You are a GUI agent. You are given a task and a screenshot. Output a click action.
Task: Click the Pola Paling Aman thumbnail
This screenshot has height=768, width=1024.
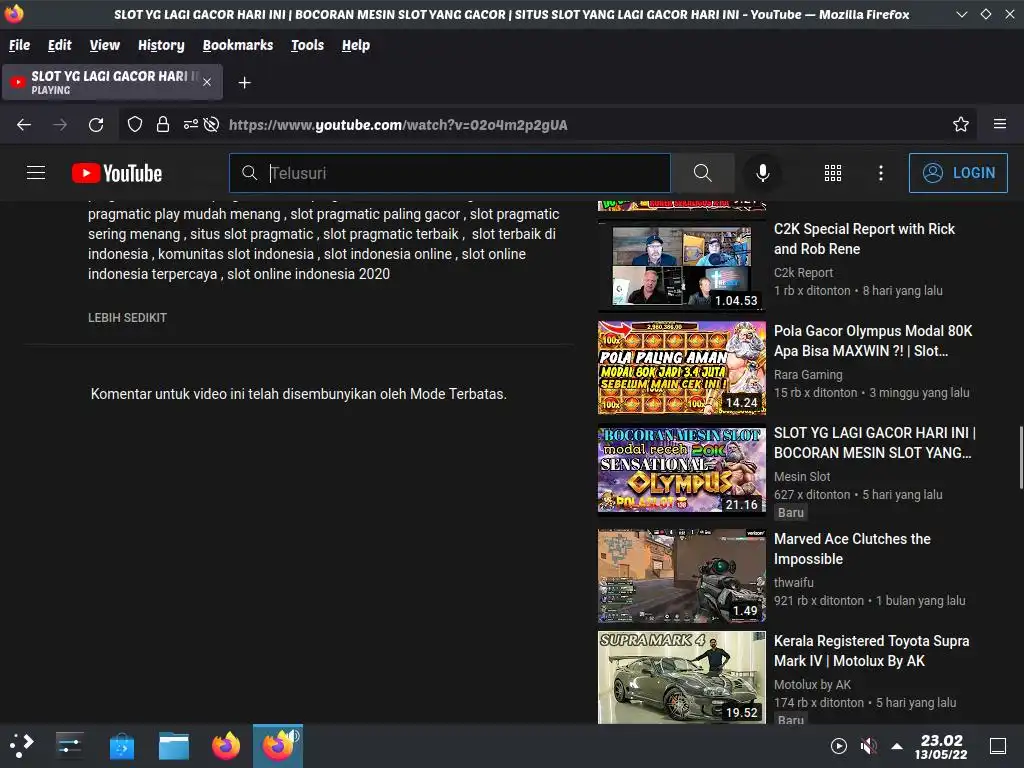[x=682, y=368]
